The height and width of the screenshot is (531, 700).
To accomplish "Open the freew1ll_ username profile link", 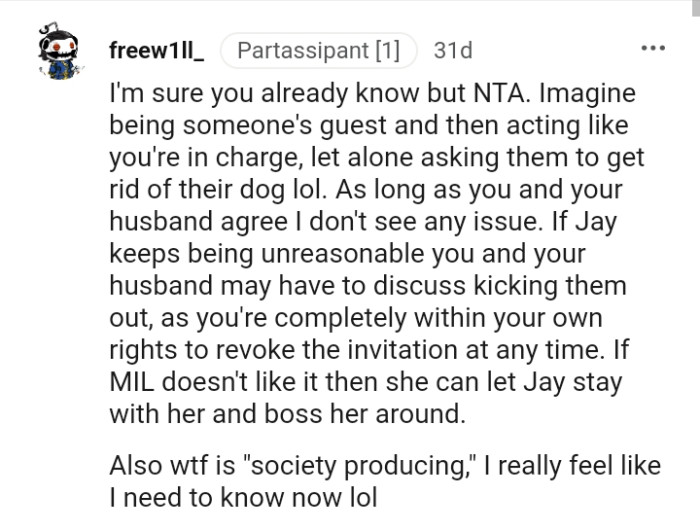I will (155, 50).
